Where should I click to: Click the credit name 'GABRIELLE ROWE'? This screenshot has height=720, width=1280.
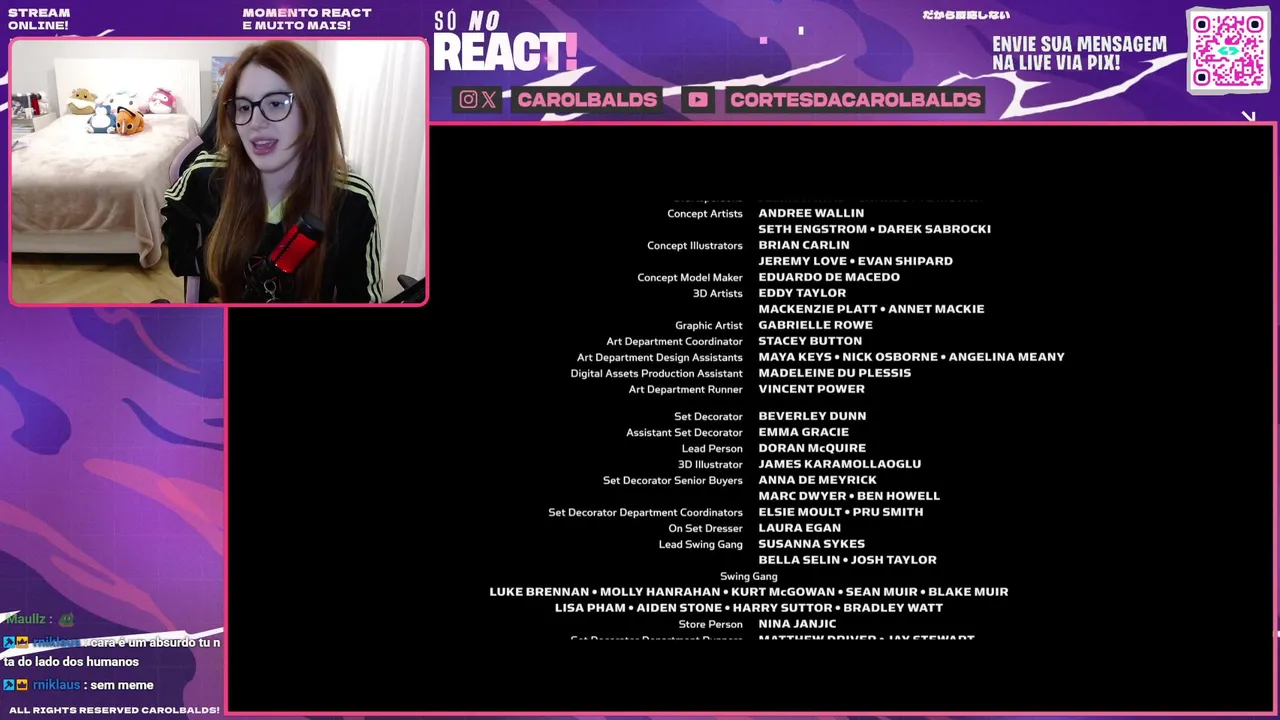click(x=815, y=325)
